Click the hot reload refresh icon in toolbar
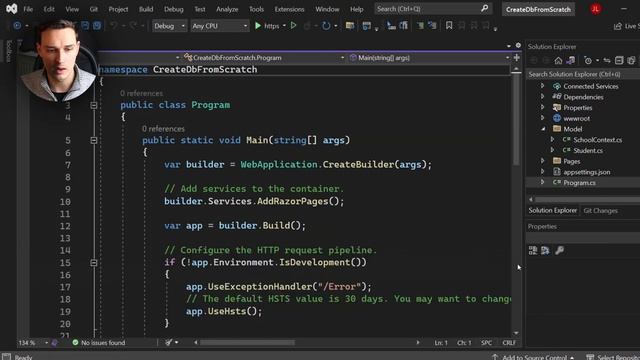 pyautogui.click(x=326, y=26)
